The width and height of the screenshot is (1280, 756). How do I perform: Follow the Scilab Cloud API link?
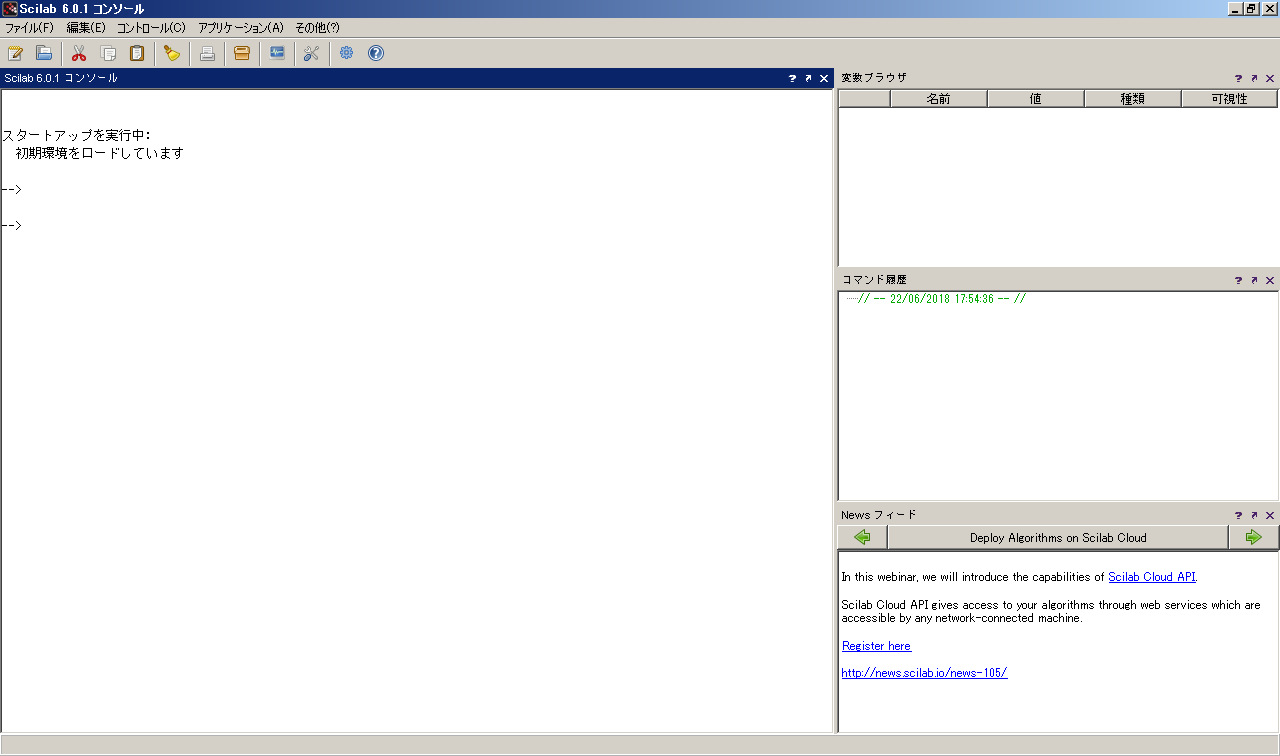pyautogui.click(x=1151, y=577)
